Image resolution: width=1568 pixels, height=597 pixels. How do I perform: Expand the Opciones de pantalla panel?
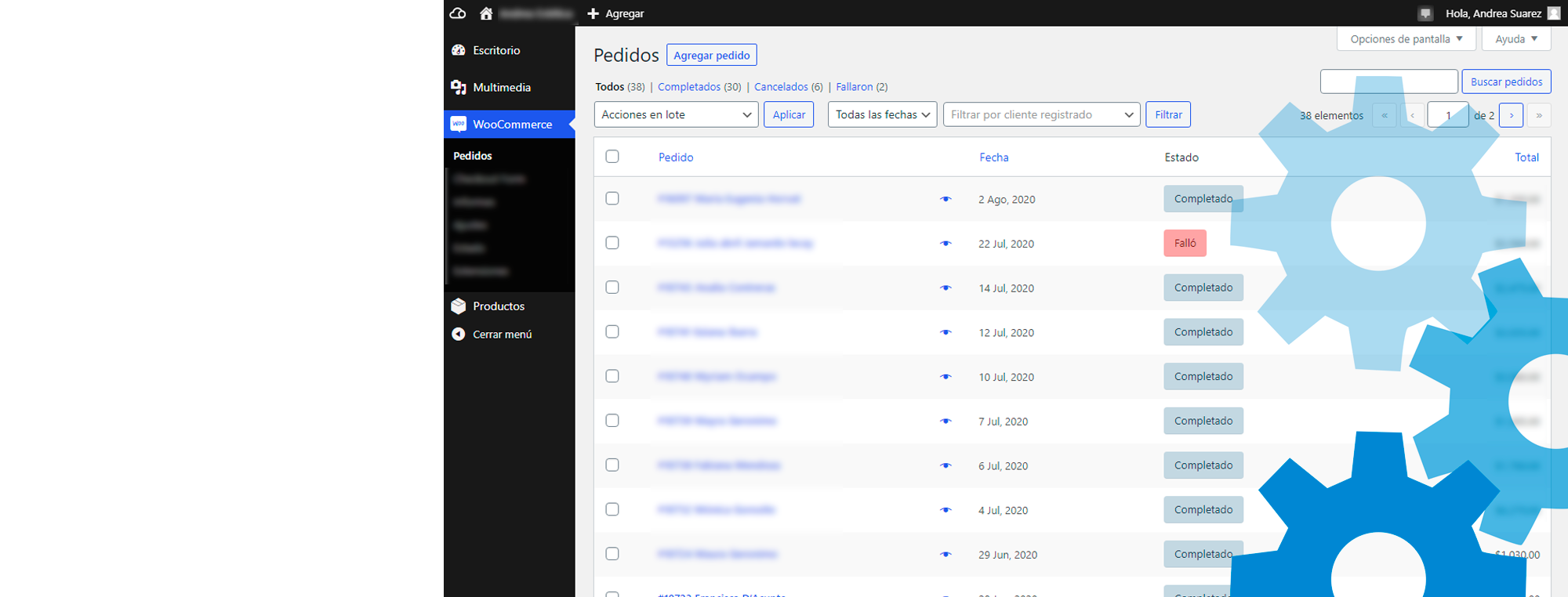(1406, 39)
